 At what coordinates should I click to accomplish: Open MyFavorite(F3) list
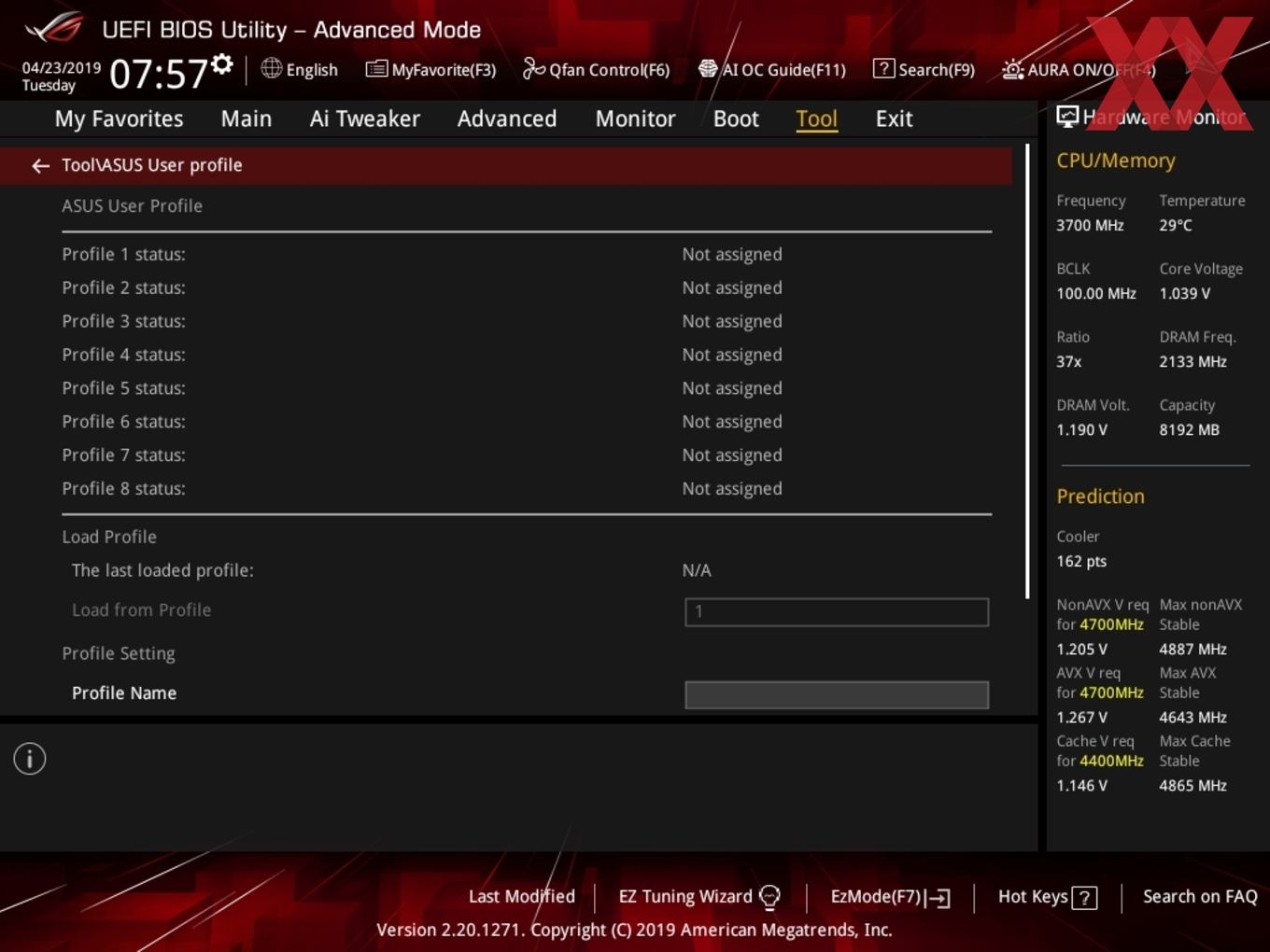point(430,69)
